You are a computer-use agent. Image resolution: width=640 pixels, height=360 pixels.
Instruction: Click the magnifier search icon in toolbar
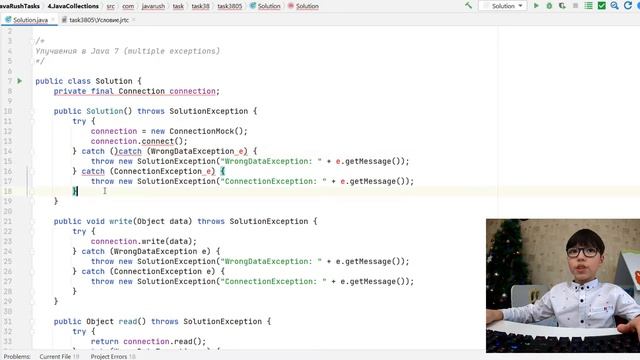(x=615, y=6)
